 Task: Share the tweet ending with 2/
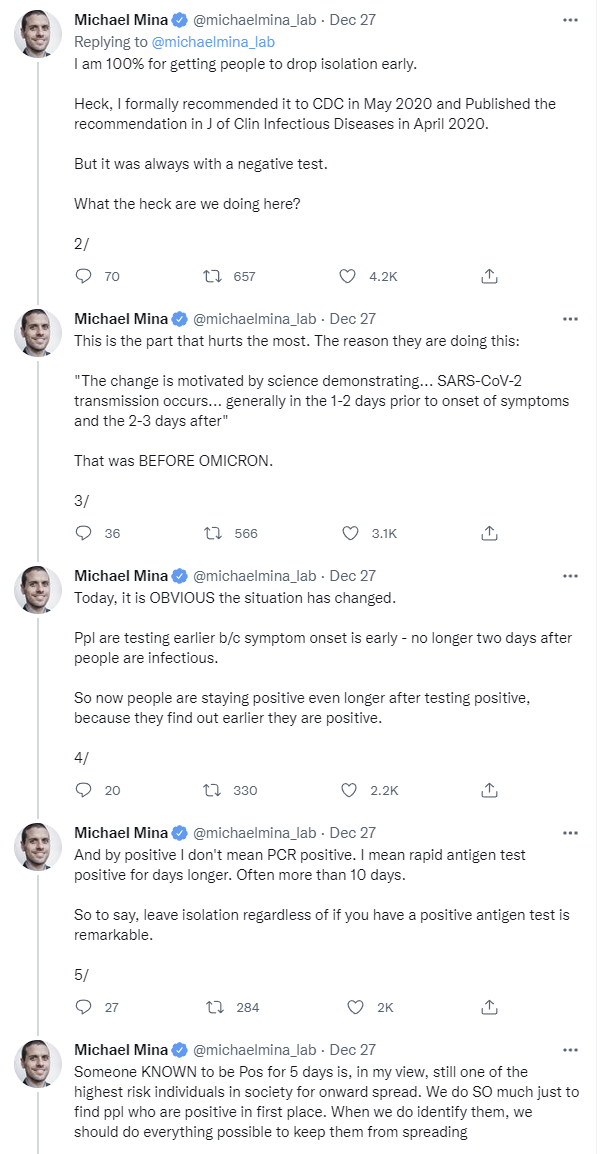[490, 276]
